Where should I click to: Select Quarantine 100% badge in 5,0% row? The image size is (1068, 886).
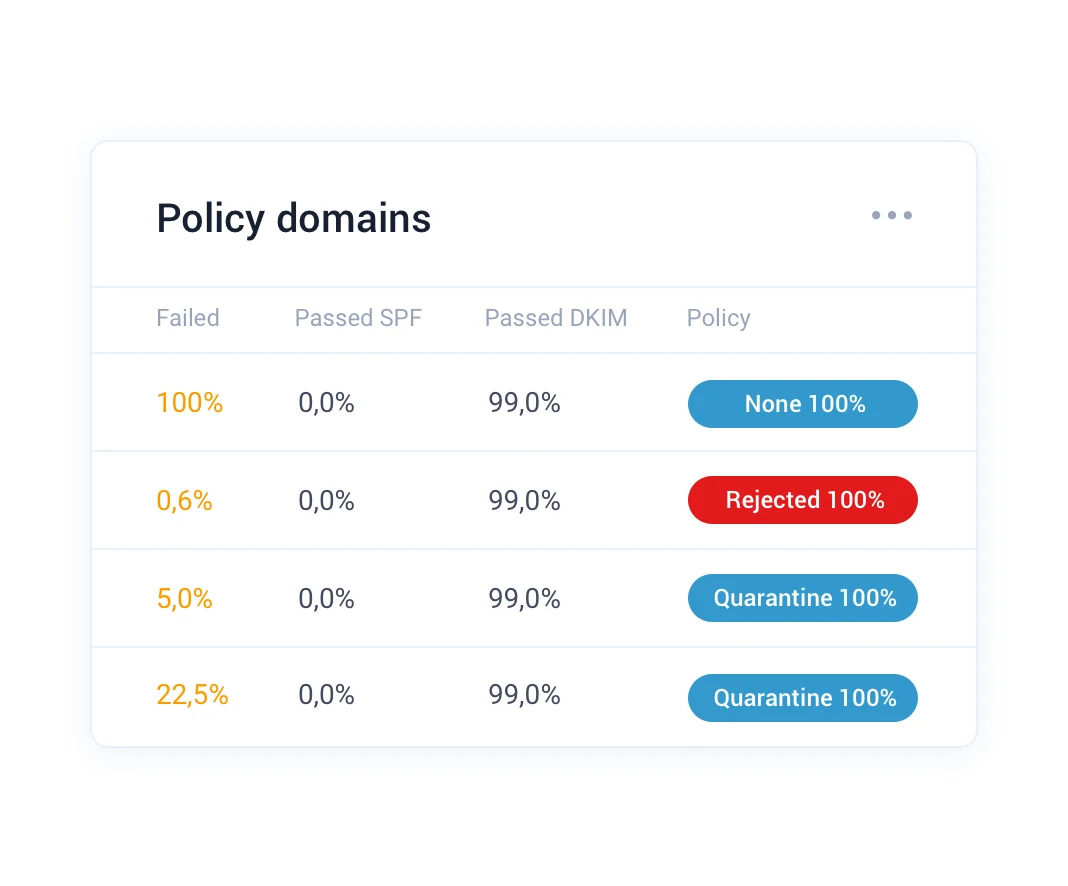pos(803,598)
